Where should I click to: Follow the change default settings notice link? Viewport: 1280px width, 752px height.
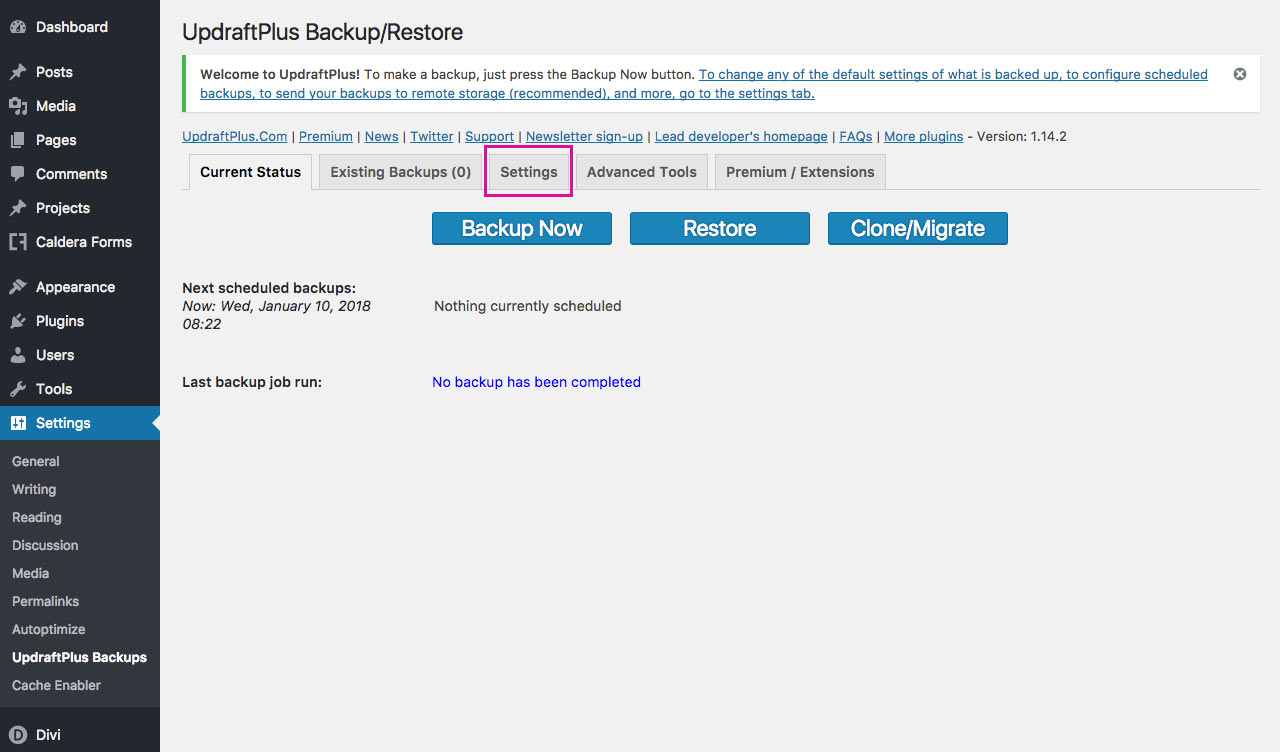(704, 84)
